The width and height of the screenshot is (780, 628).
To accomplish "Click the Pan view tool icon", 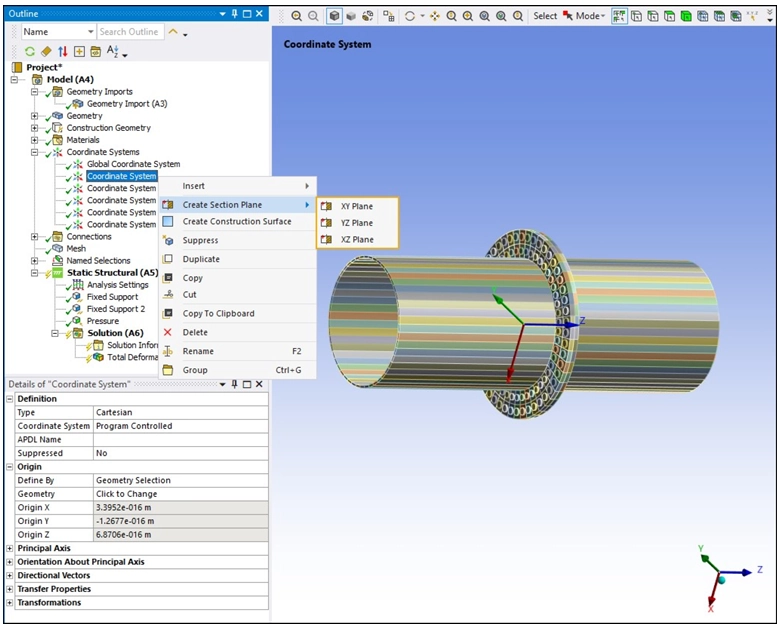I will pyautogui.click(x=435, y=16).
